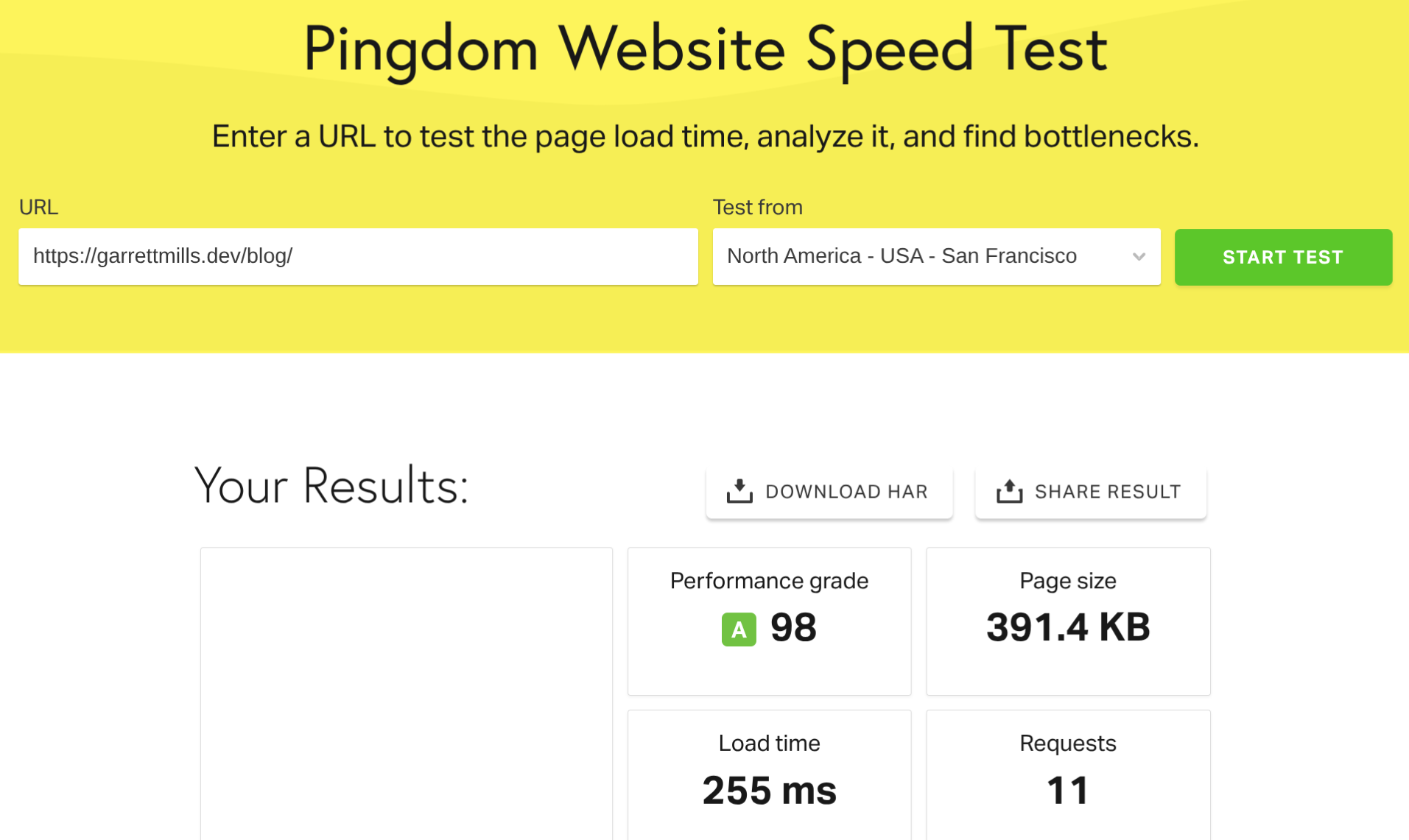Click the 11 requests count value

(x=1067, y=791)
